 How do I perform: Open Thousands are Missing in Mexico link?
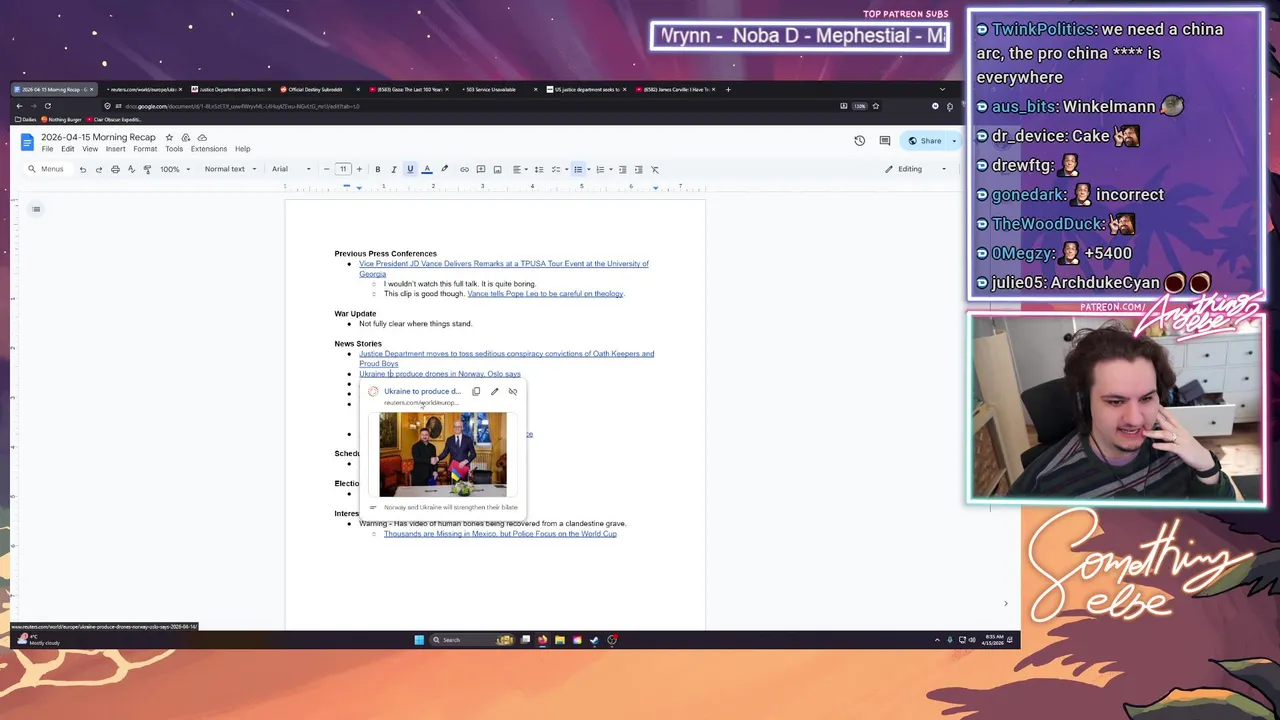pos(500,534)
